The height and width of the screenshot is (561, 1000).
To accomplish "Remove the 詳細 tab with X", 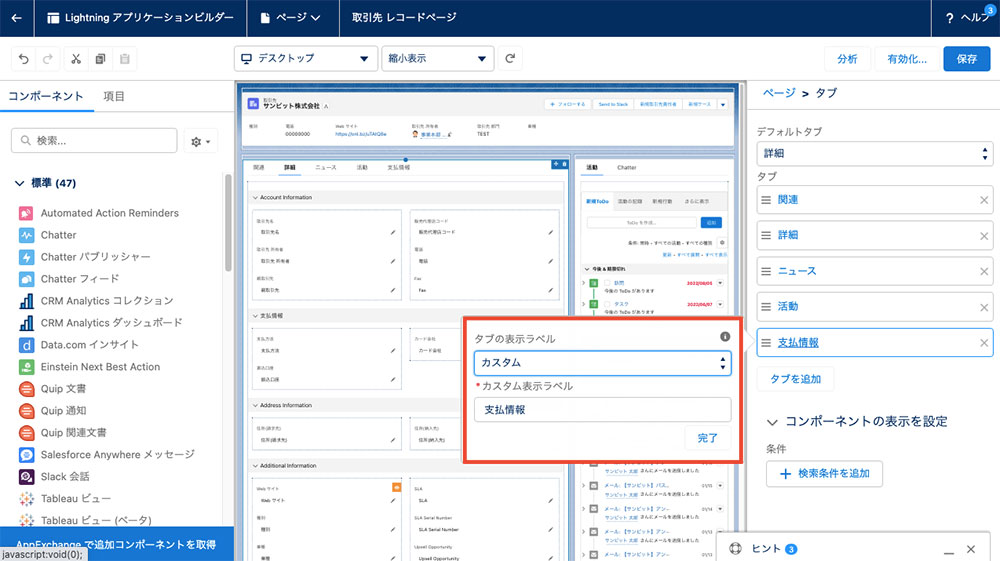I will coord(984,236).
